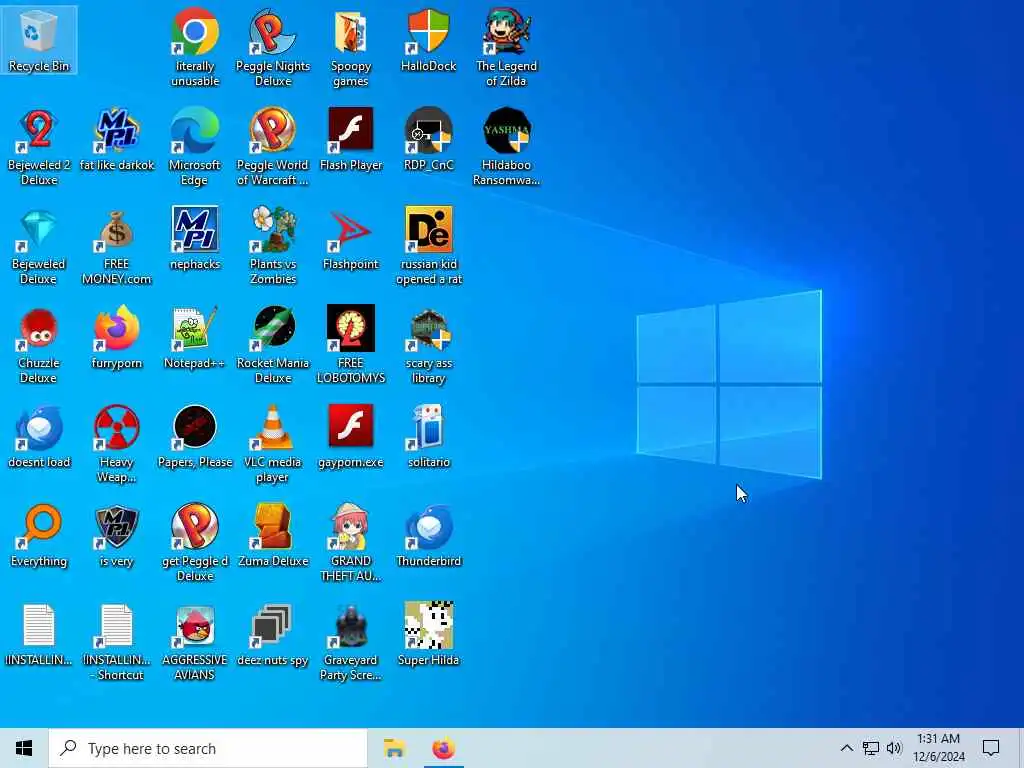1024x768 pixels.
Task: Select the 'is very' MPI shield icon
Action: point(117,536)
